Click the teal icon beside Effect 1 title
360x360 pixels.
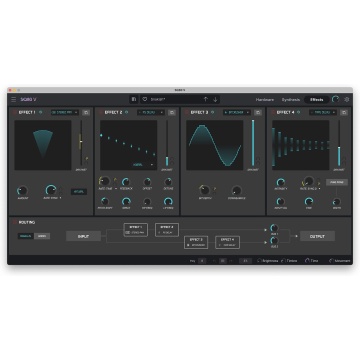click(x=40, y=112)
